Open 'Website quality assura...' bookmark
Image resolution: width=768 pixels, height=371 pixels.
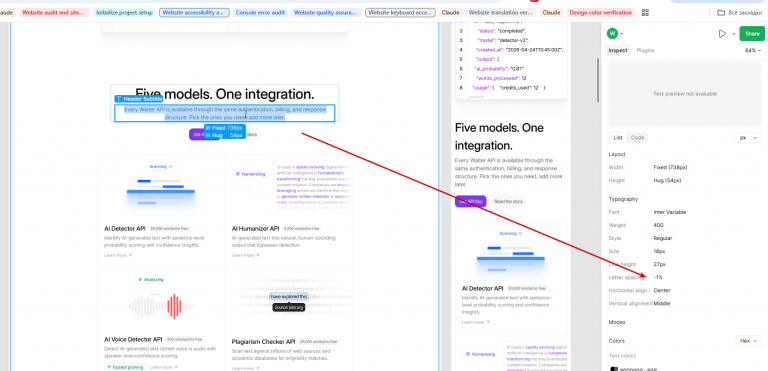[327, 13]
